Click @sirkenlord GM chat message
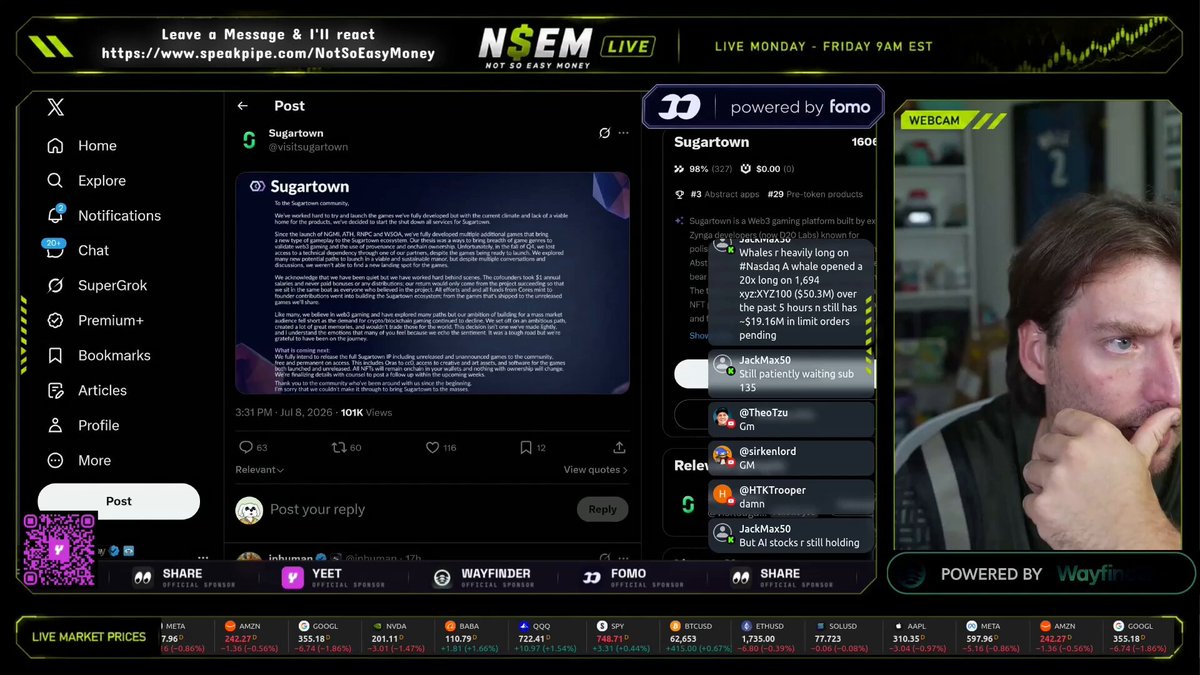The width and height of the screenshot is (1200, 675). [x=792, y=458]
